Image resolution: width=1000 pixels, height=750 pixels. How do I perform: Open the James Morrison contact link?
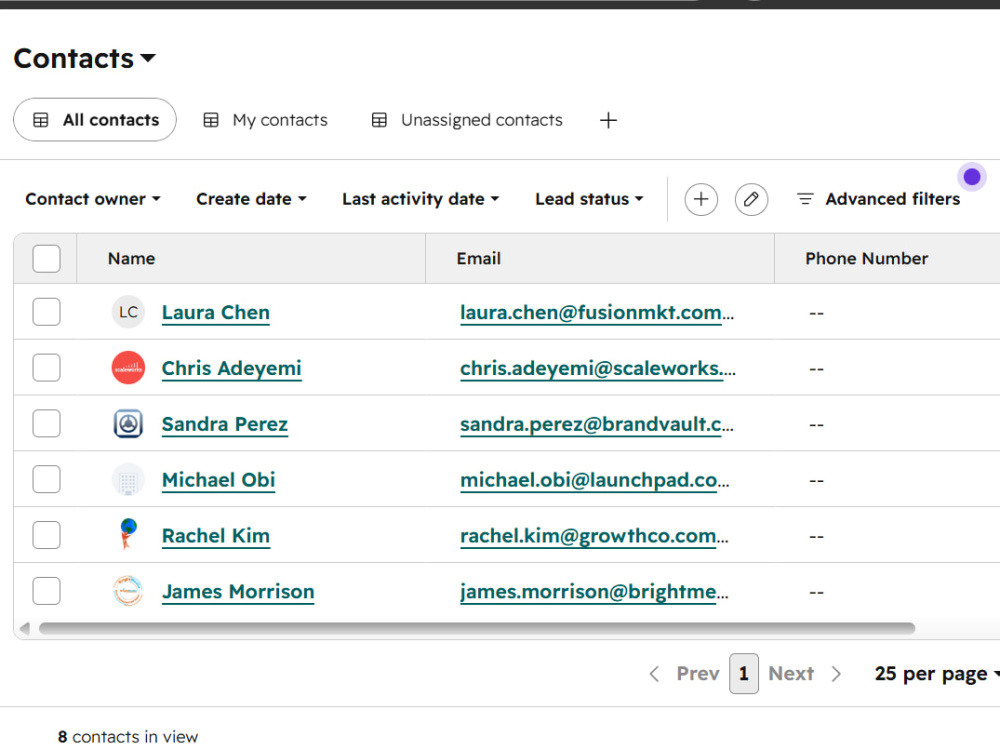(x=238, y=592)
